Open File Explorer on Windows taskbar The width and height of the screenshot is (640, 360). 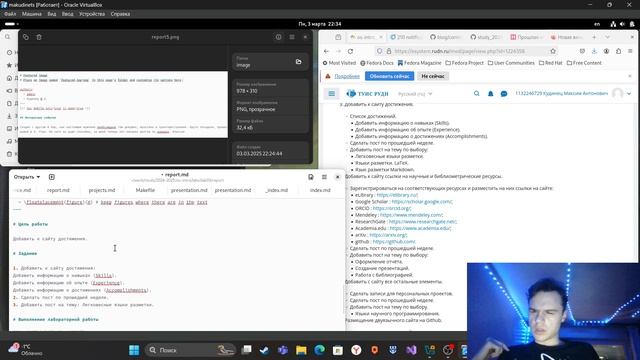pyautogui.click(x=301, y=350)
